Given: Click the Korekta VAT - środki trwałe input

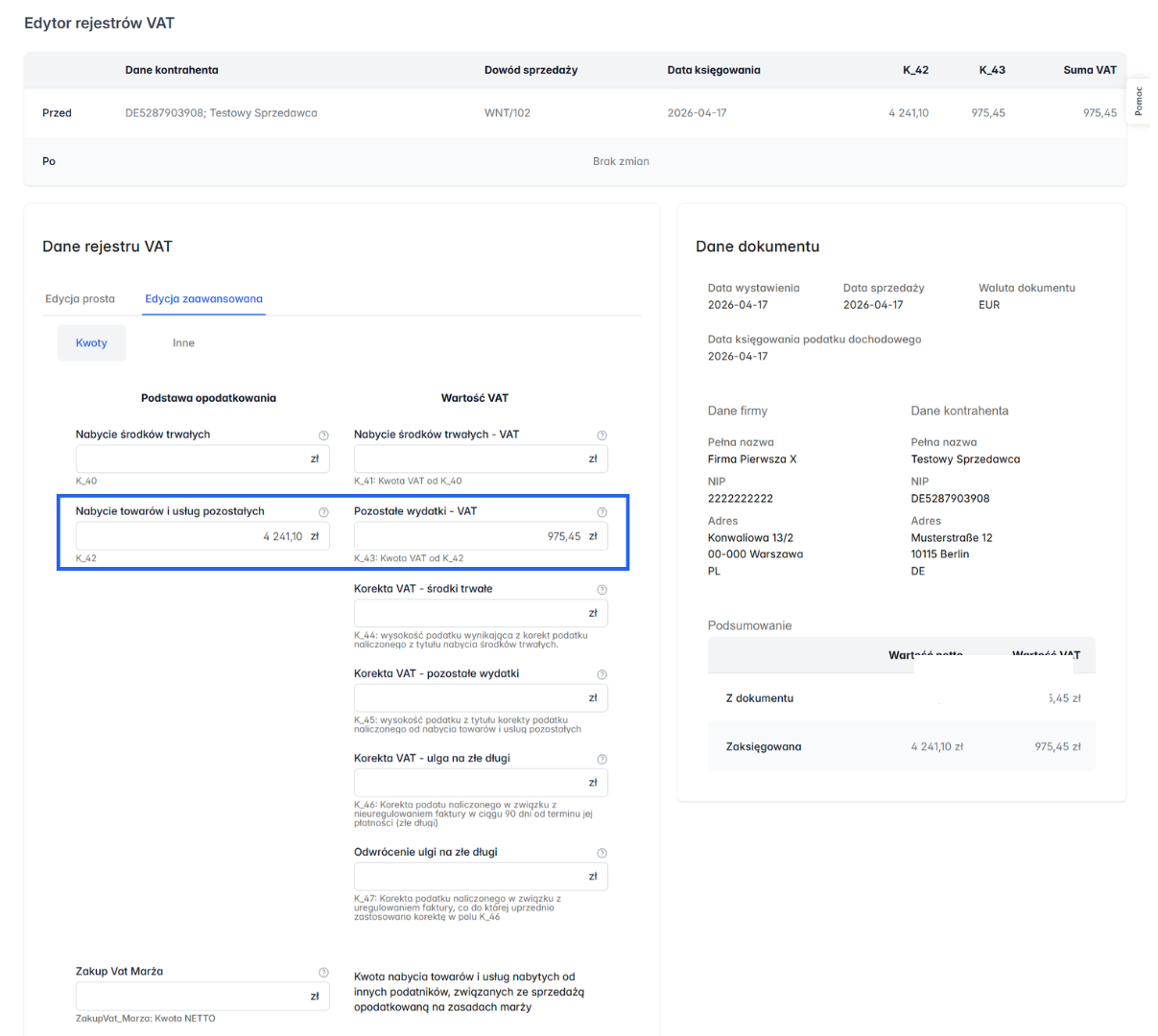Looking at the screenshot, I should (470, 614).
